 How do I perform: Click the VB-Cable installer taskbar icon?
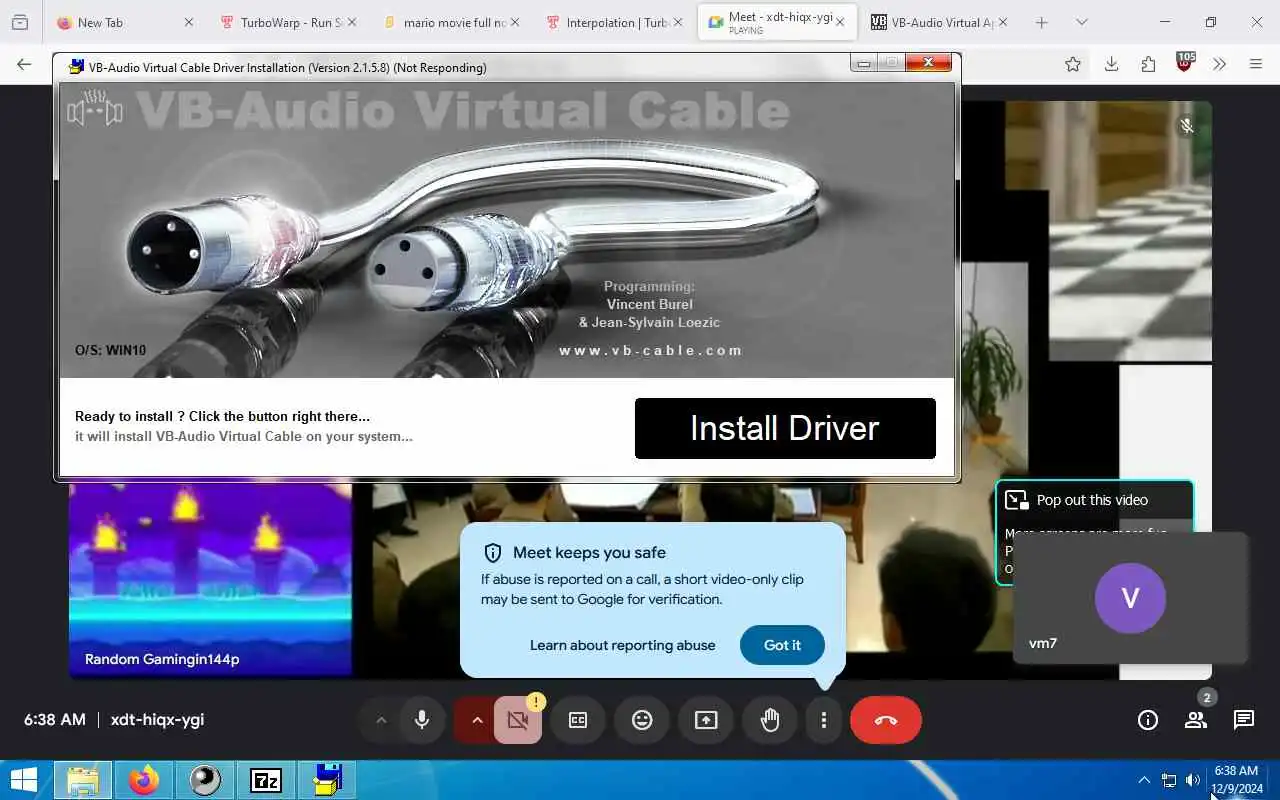point(327,780)
